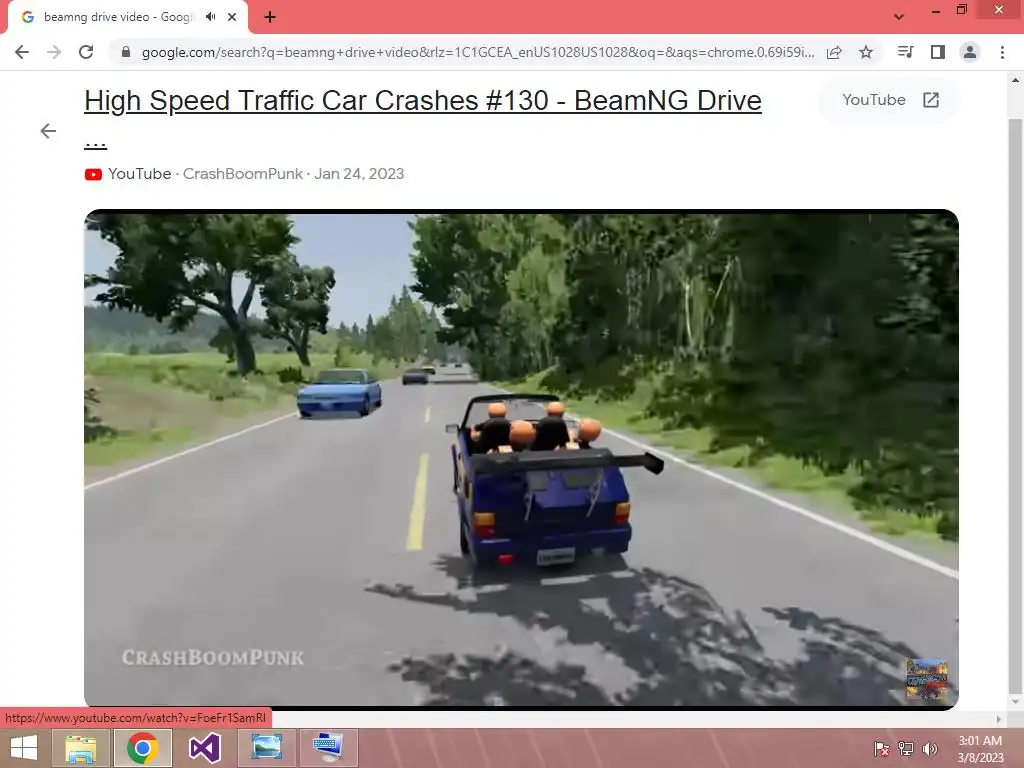Click Chrome icon in taskbar

coord(143,748)
